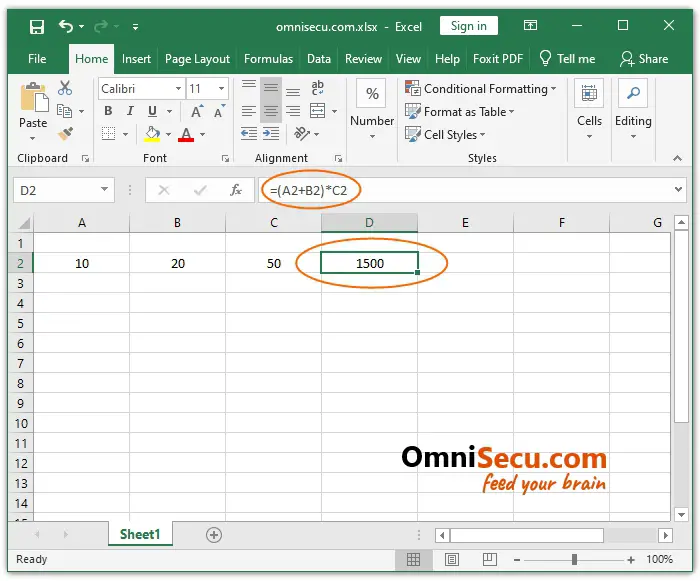This screenshot has width=700, height=581.
Task: Open the Formulas ribbon tab
Action: pyautogui.click(x=268, y=59)
